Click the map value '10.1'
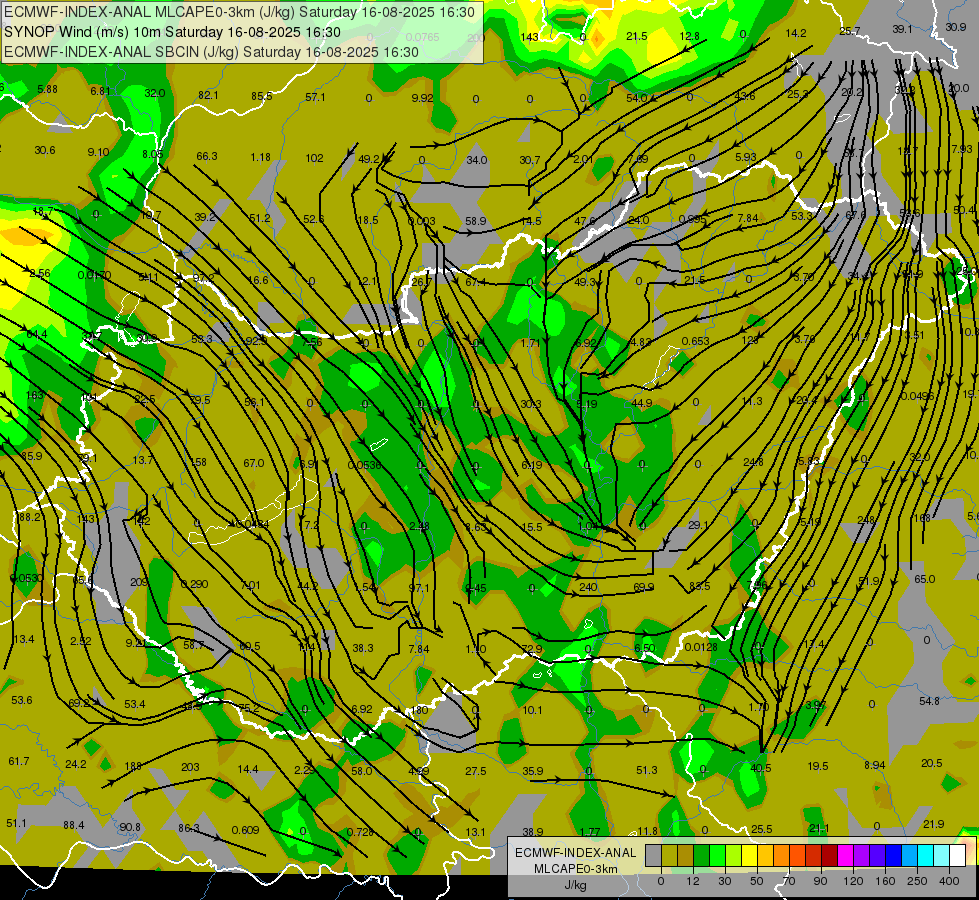Screen dimensions: 979x900 tap(532, 710)
